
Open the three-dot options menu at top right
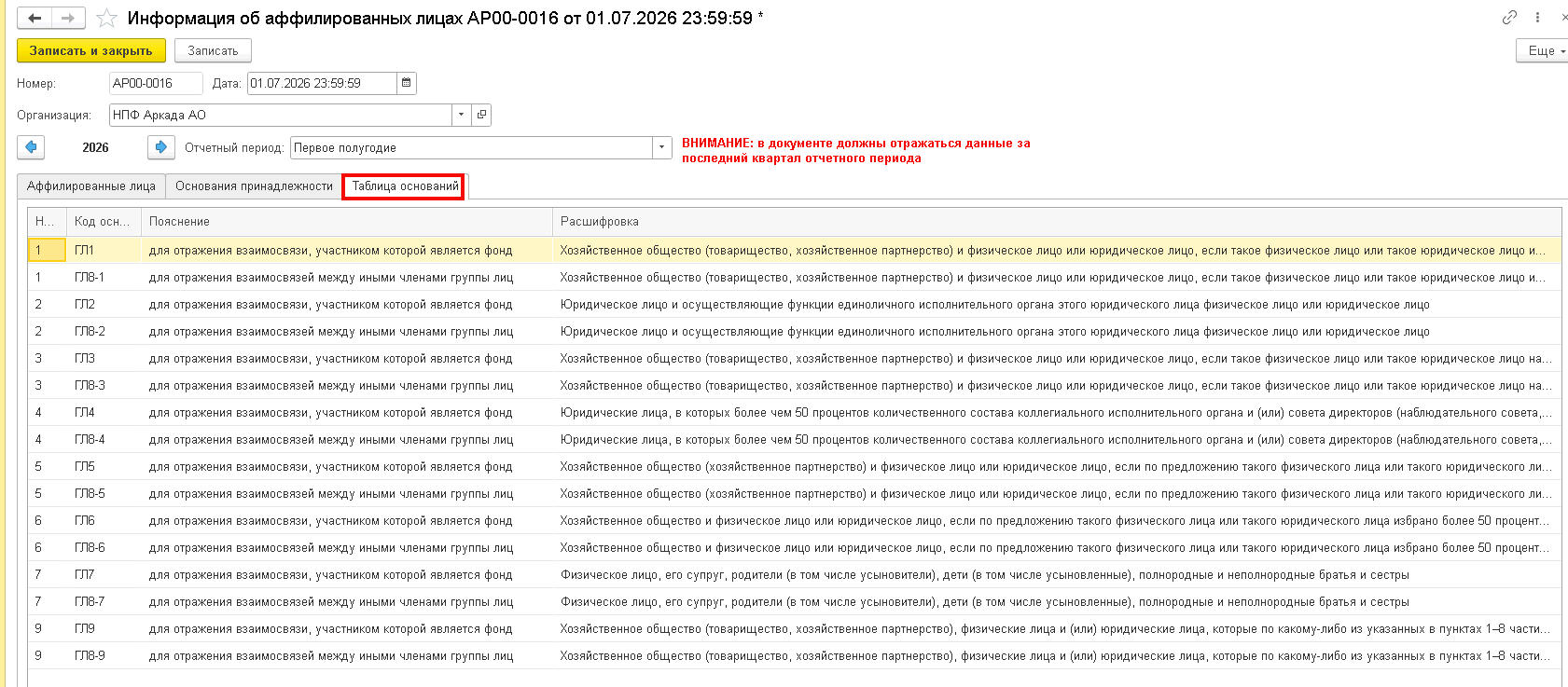[x=1537, y=18]
